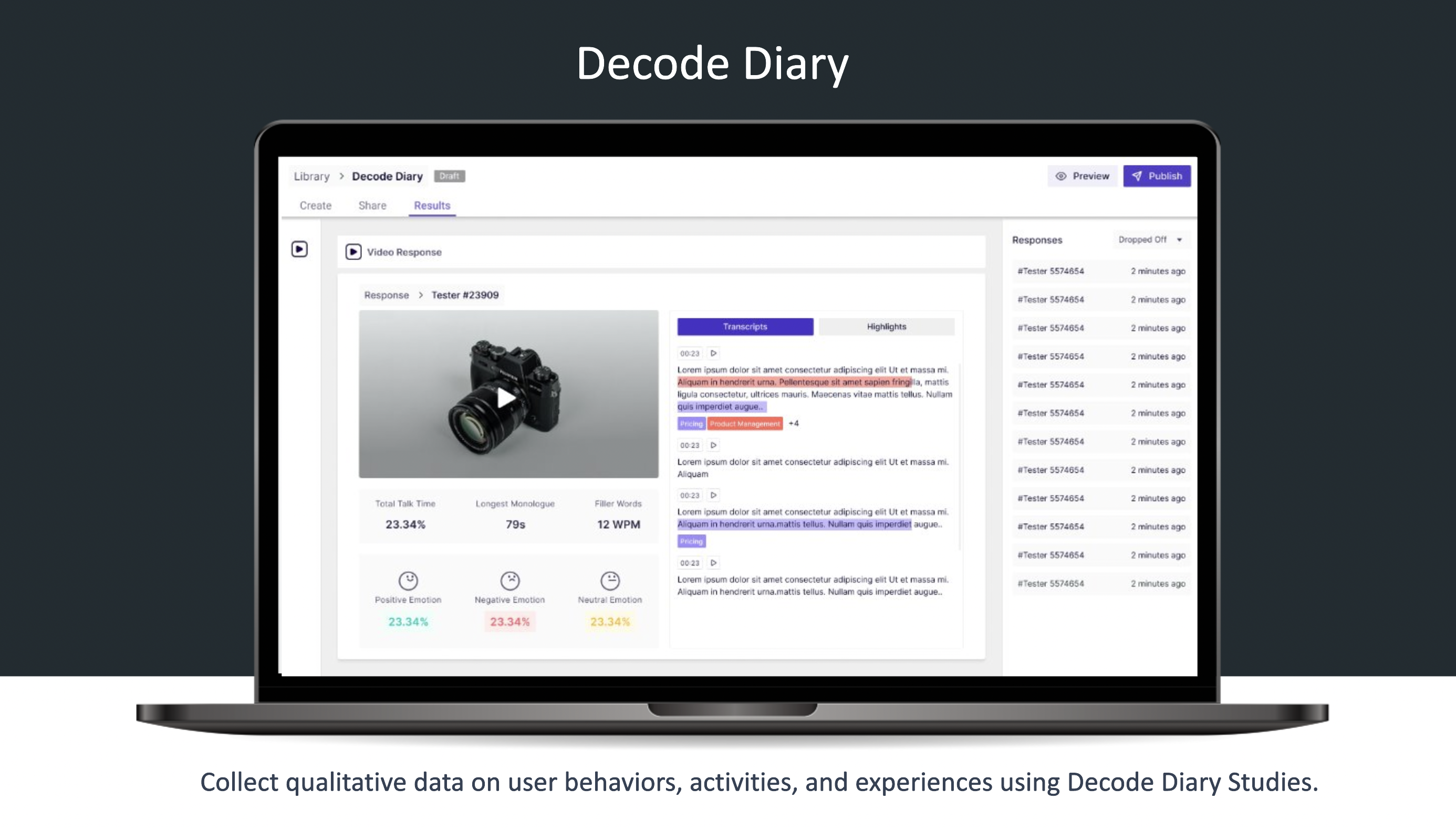The width and height of the screenshot is (1456, 831).
Task: Click the Highlights tab icon
Action: point(885,325)
